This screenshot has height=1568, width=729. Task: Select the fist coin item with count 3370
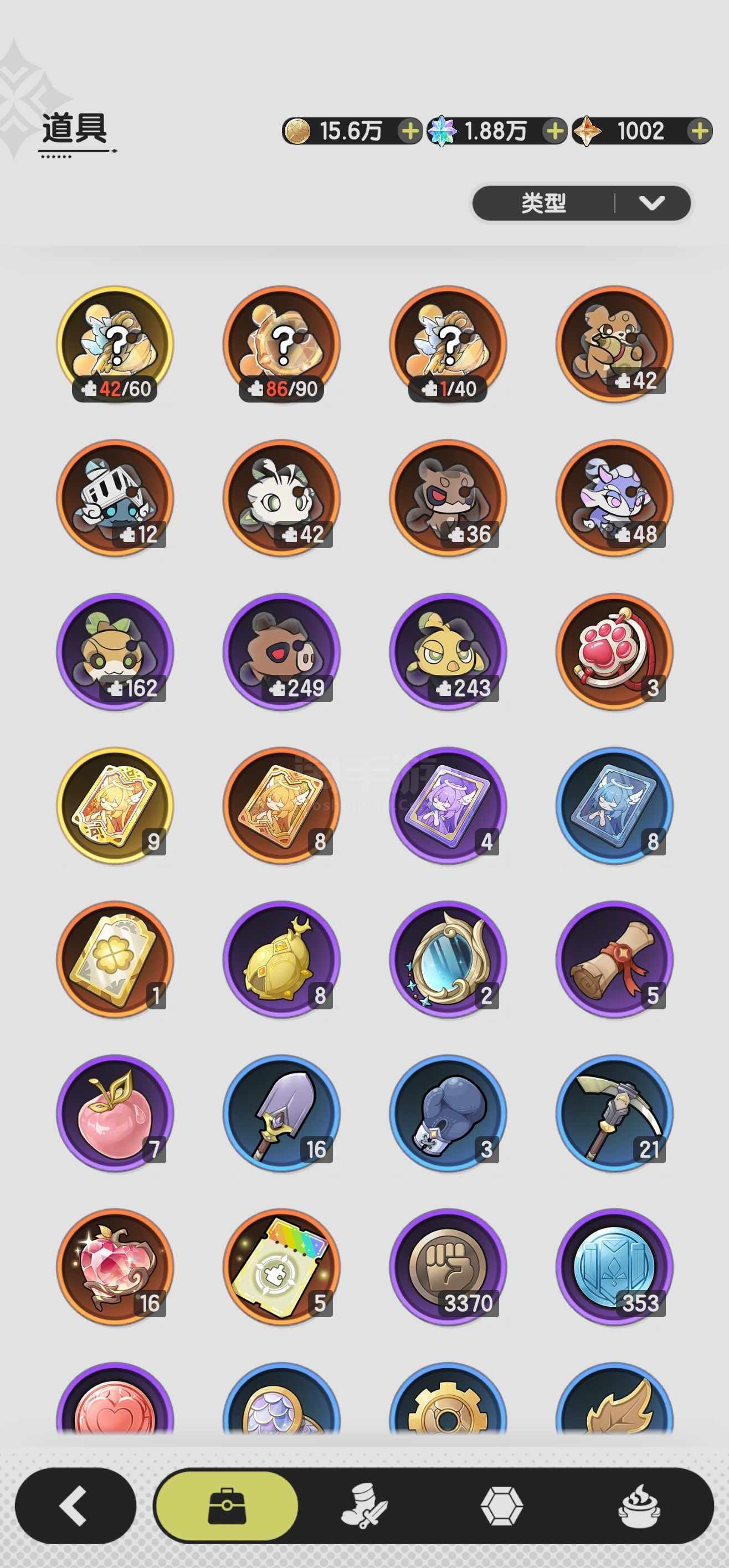(x=448, y=1267)
